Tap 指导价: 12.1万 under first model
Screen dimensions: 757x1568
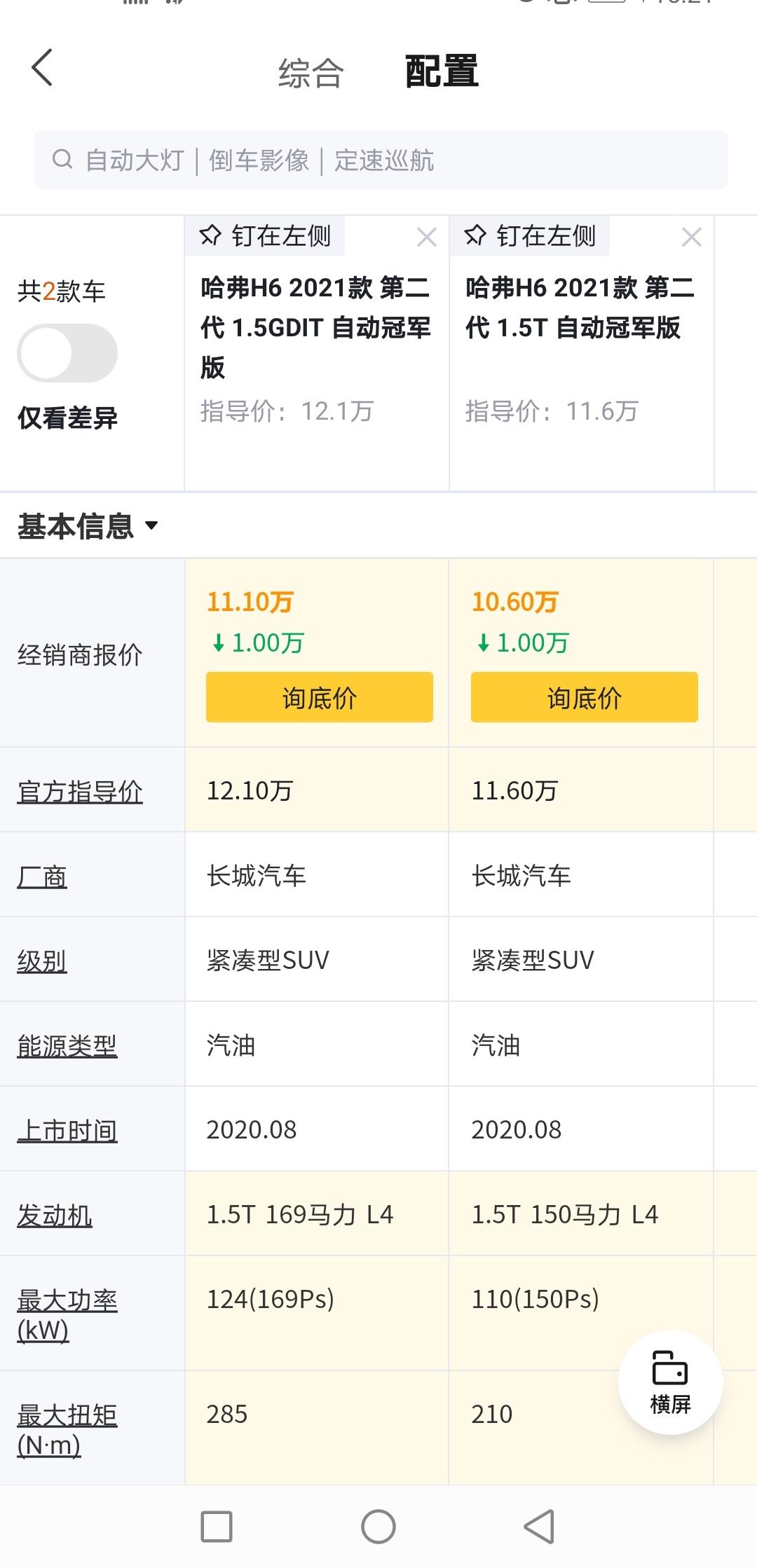[x=287, y=411]
